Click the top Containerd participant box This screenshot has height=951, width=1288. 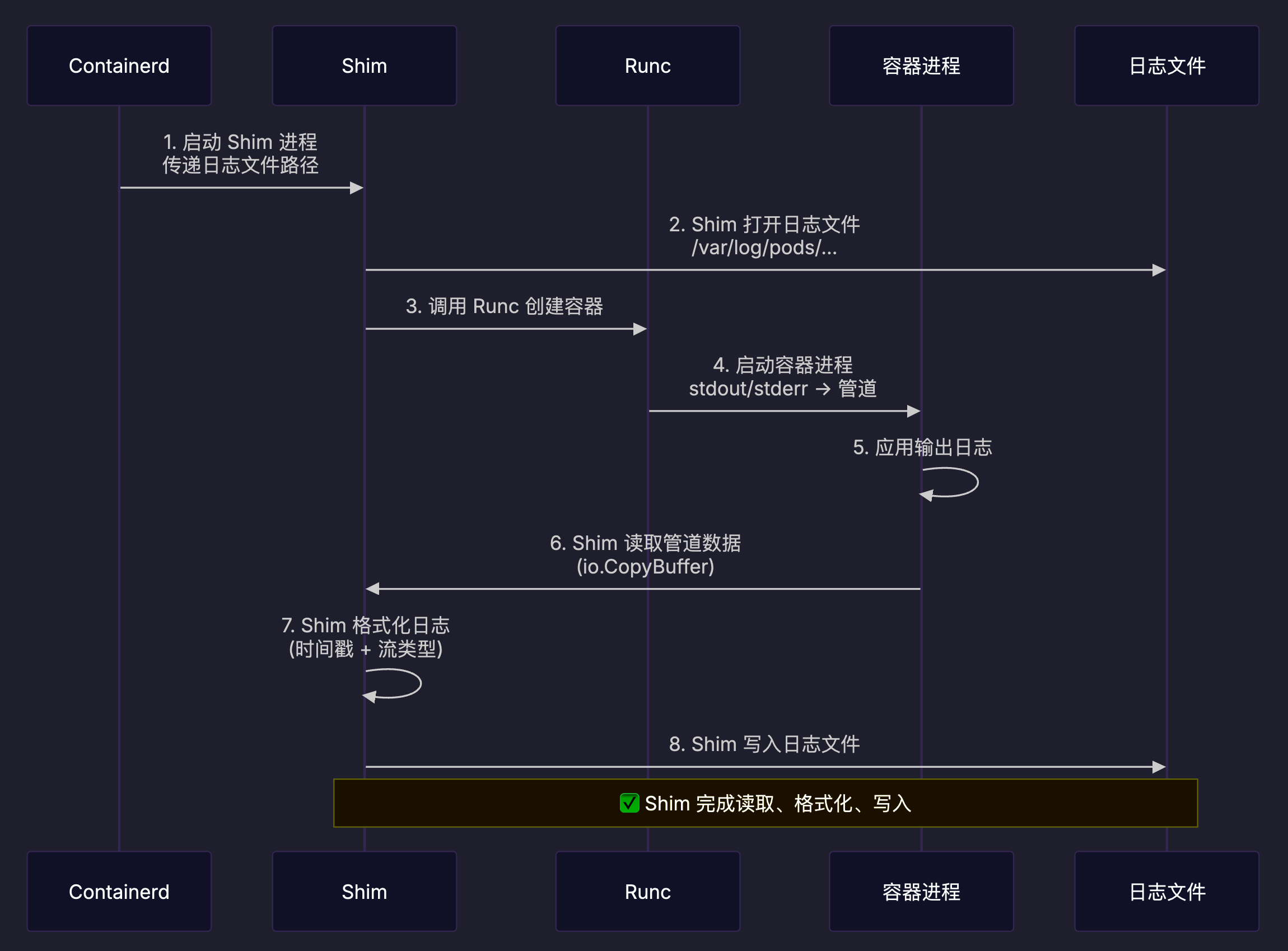click(119, 66)
